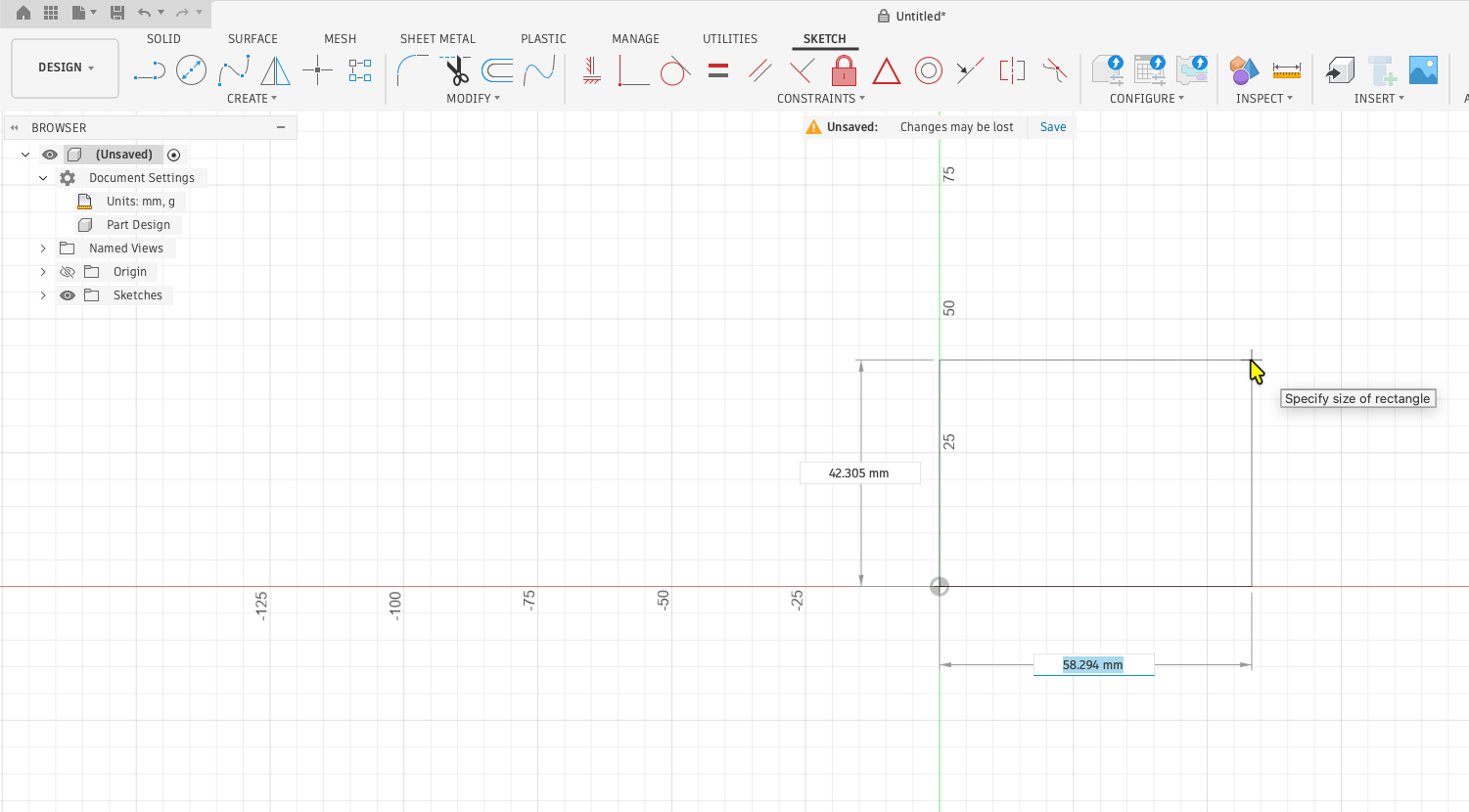Apply the Horizontal/Vertical constraint
1469x812 pixels.
point(591,70)
